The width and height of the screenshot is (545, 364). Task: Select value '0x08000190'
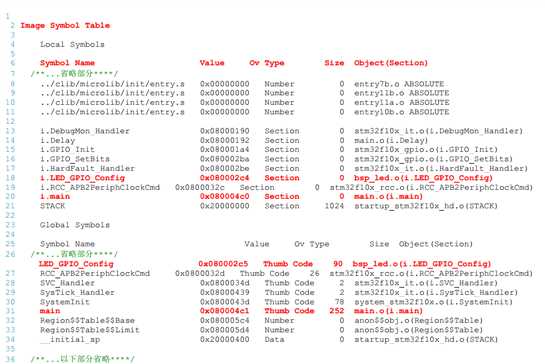(x=225, y=131)
